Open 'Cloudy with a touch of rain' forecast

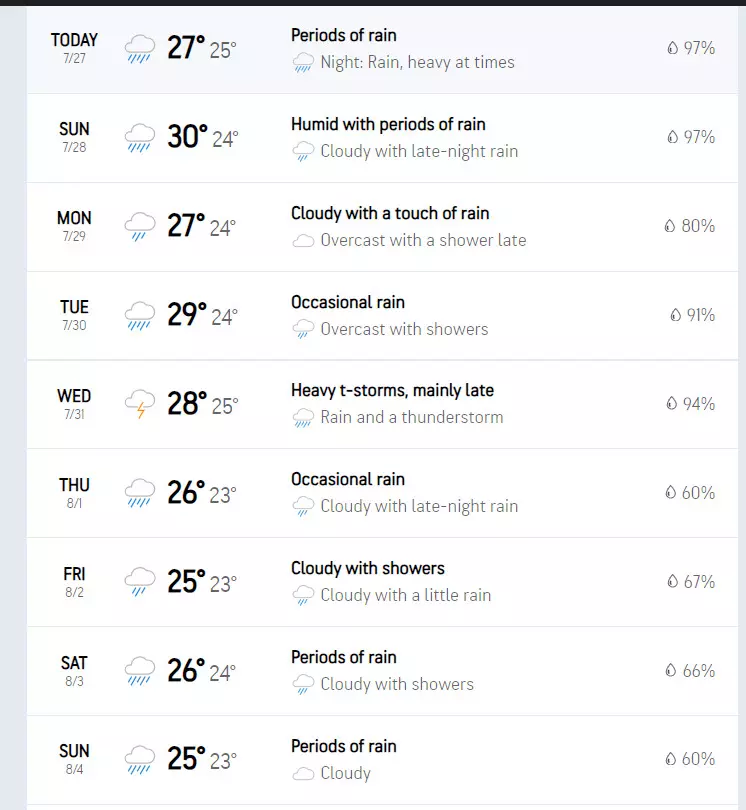(x=390, y=213)
